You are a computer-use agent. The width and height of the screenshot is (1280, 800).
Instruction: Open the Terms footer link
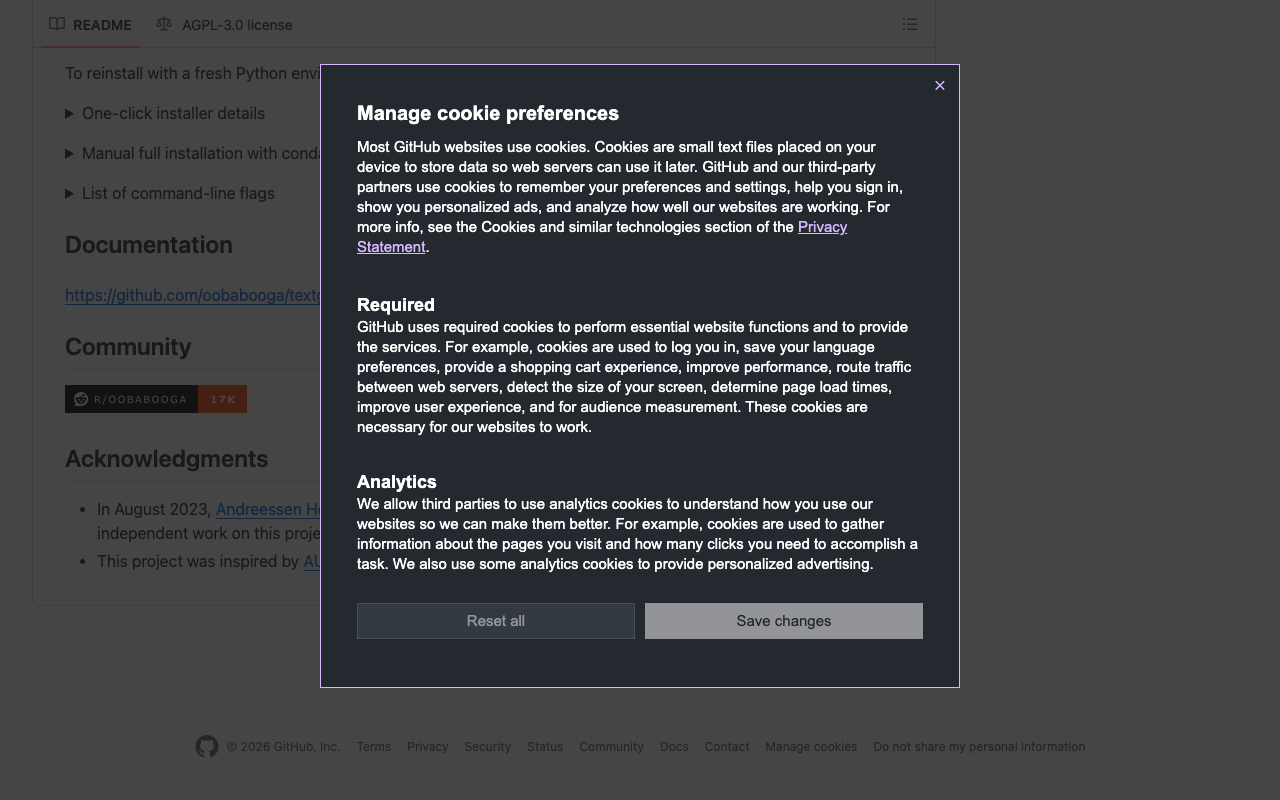374,747
